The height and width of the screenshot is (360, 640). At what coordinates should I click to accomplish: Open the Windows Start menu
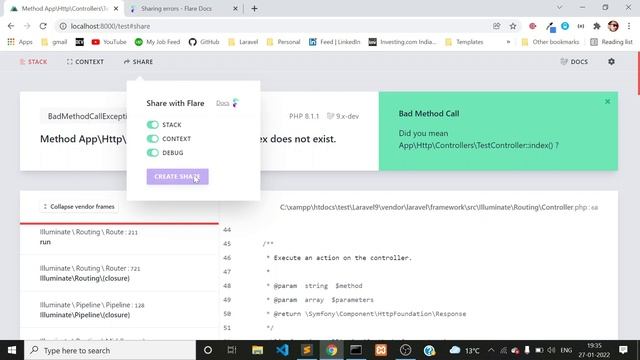[12, 350]
